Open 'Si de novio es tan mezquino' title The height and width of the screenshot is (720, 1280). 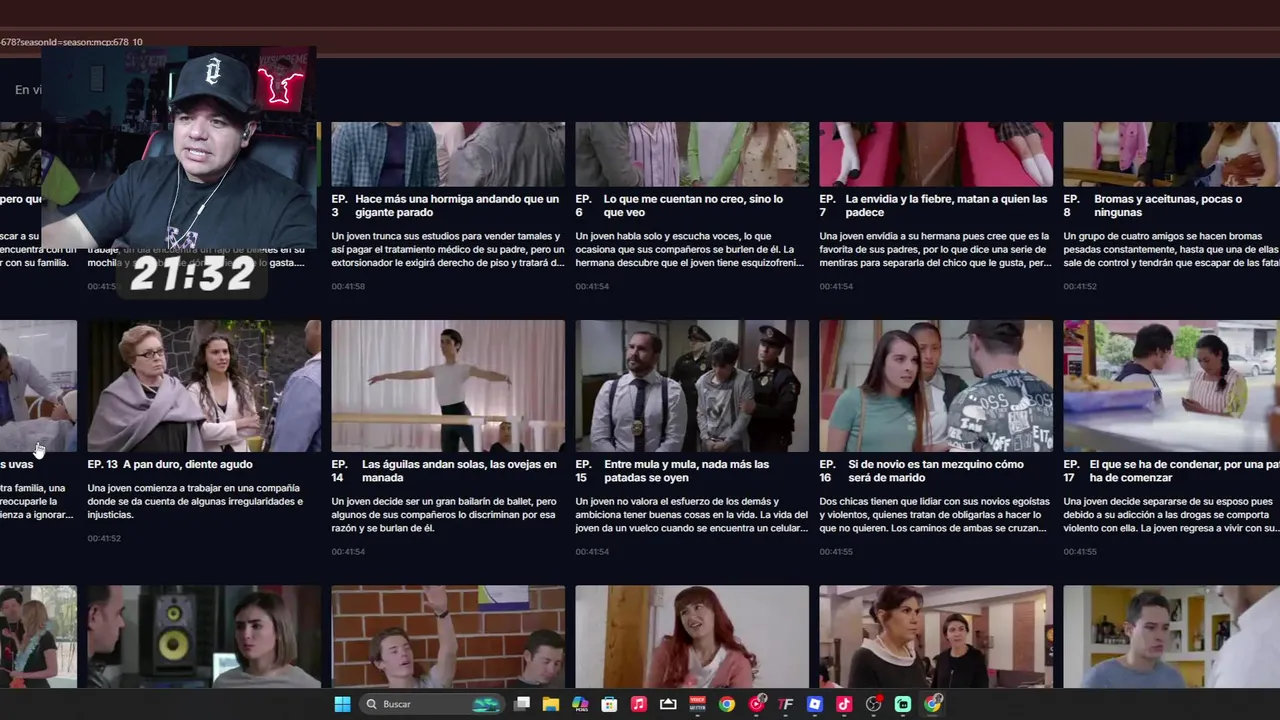936,471
